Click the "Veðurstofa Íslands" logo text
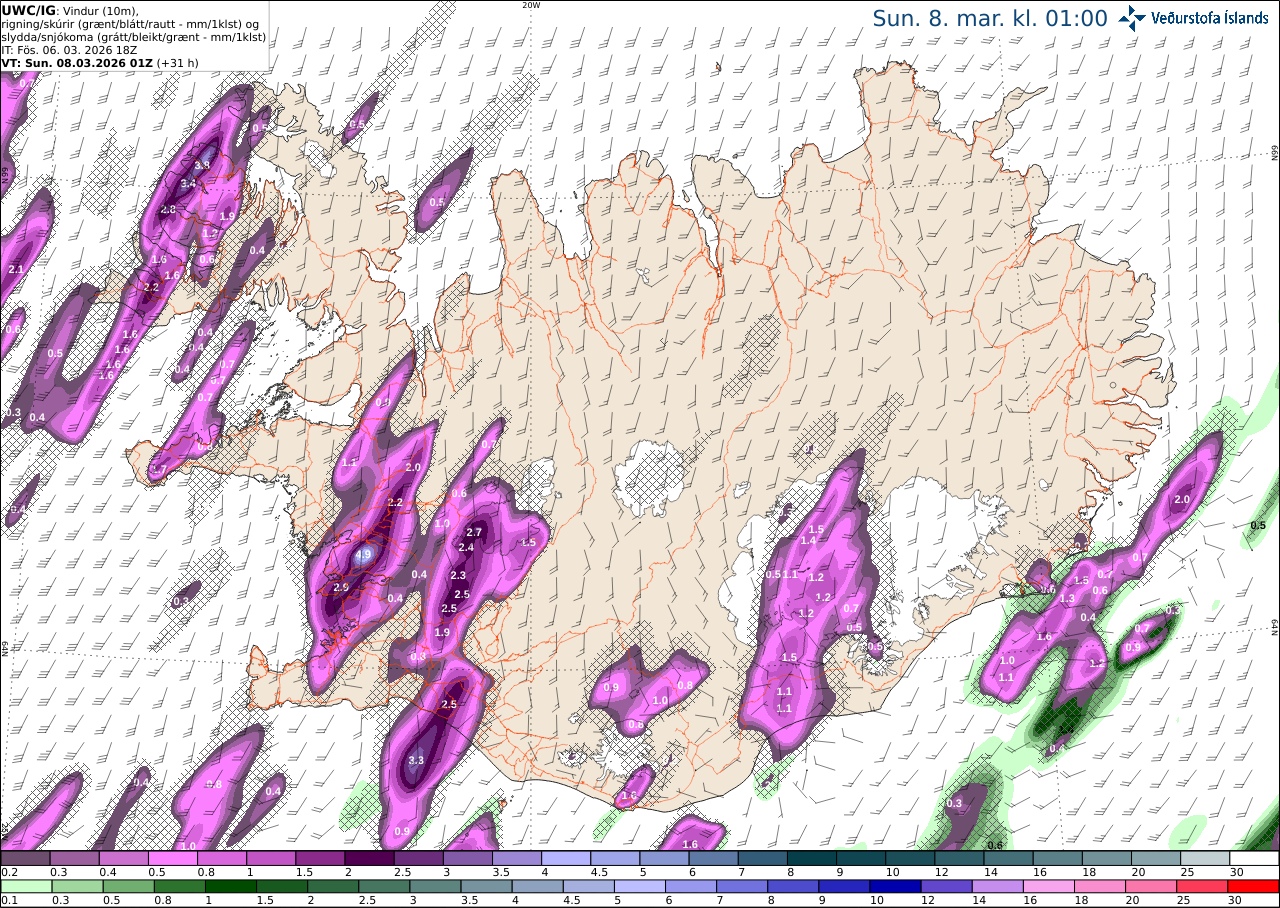This screenshot has height=908, width=1280. [1209, 18]
